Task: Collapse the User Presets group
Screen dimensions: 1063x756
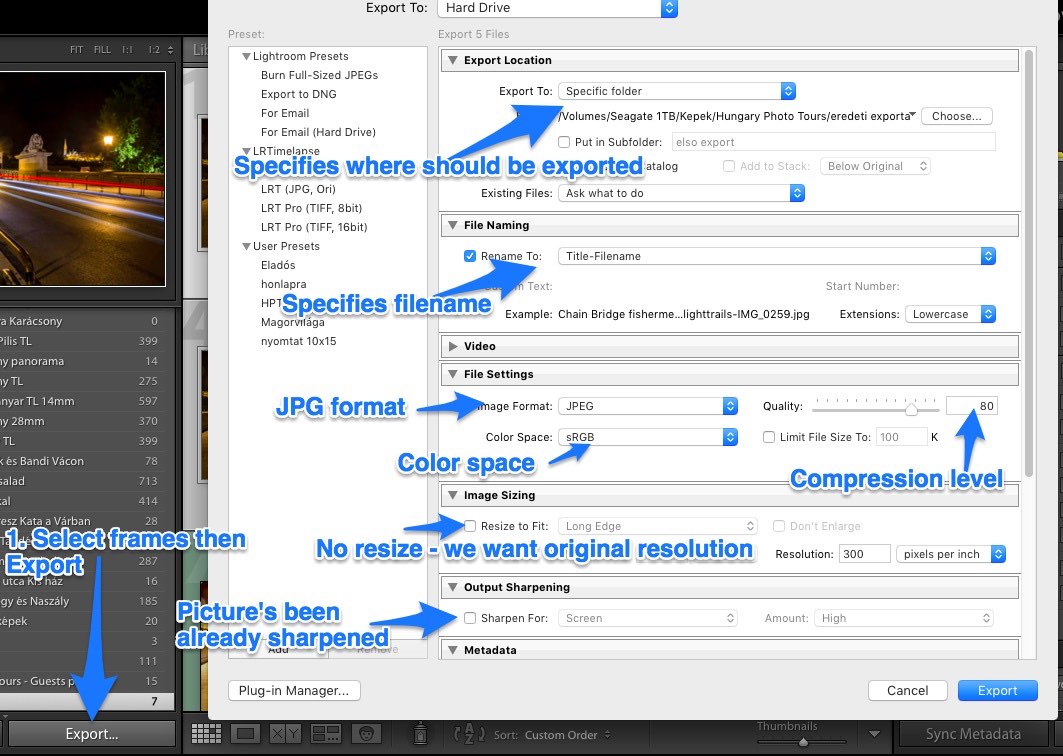Action: pyautogui.click(x=246, y=246)
